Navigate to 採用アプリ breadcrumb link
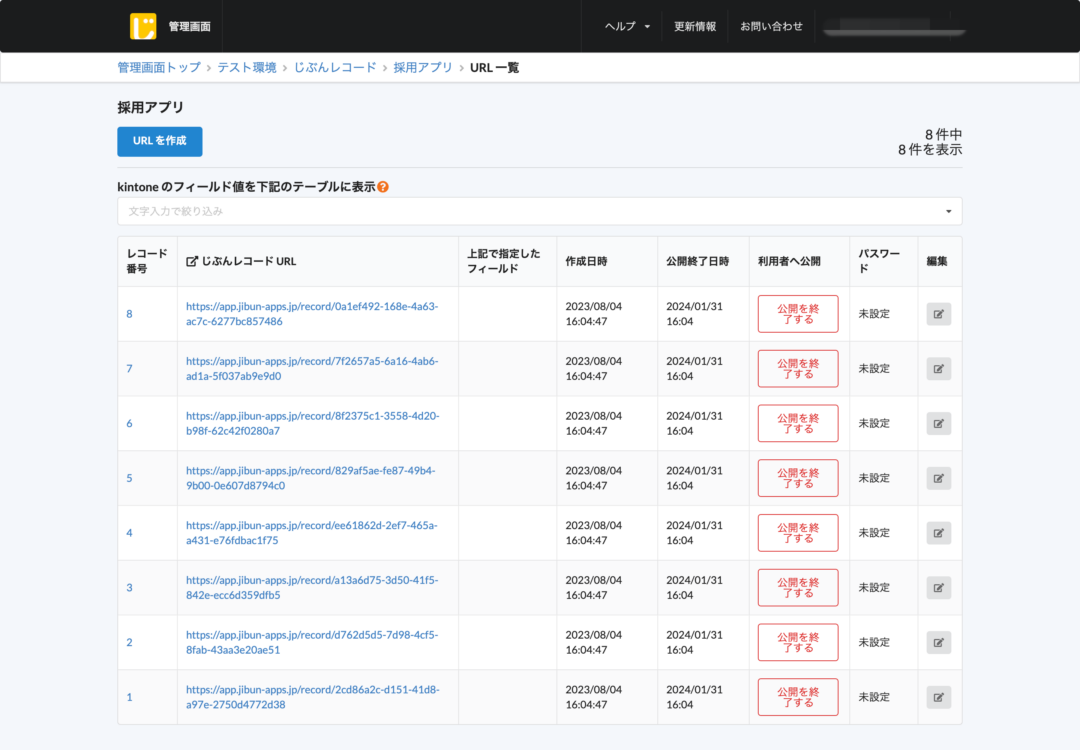Viewport: 1080px width, 750px height. [423, 68]
